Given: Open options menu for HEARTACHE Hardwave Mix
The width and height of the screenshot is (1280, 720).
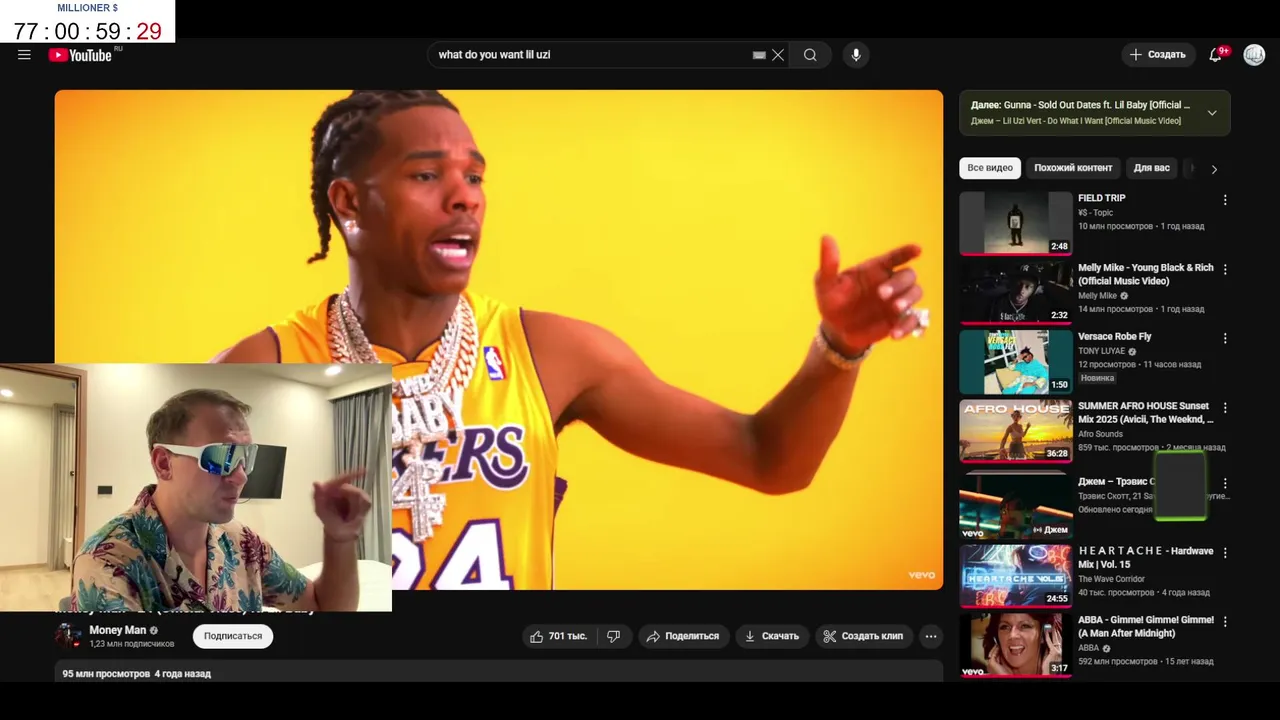Looking at the screenshot, I should pyautogui.click(x=1225, y=552).
